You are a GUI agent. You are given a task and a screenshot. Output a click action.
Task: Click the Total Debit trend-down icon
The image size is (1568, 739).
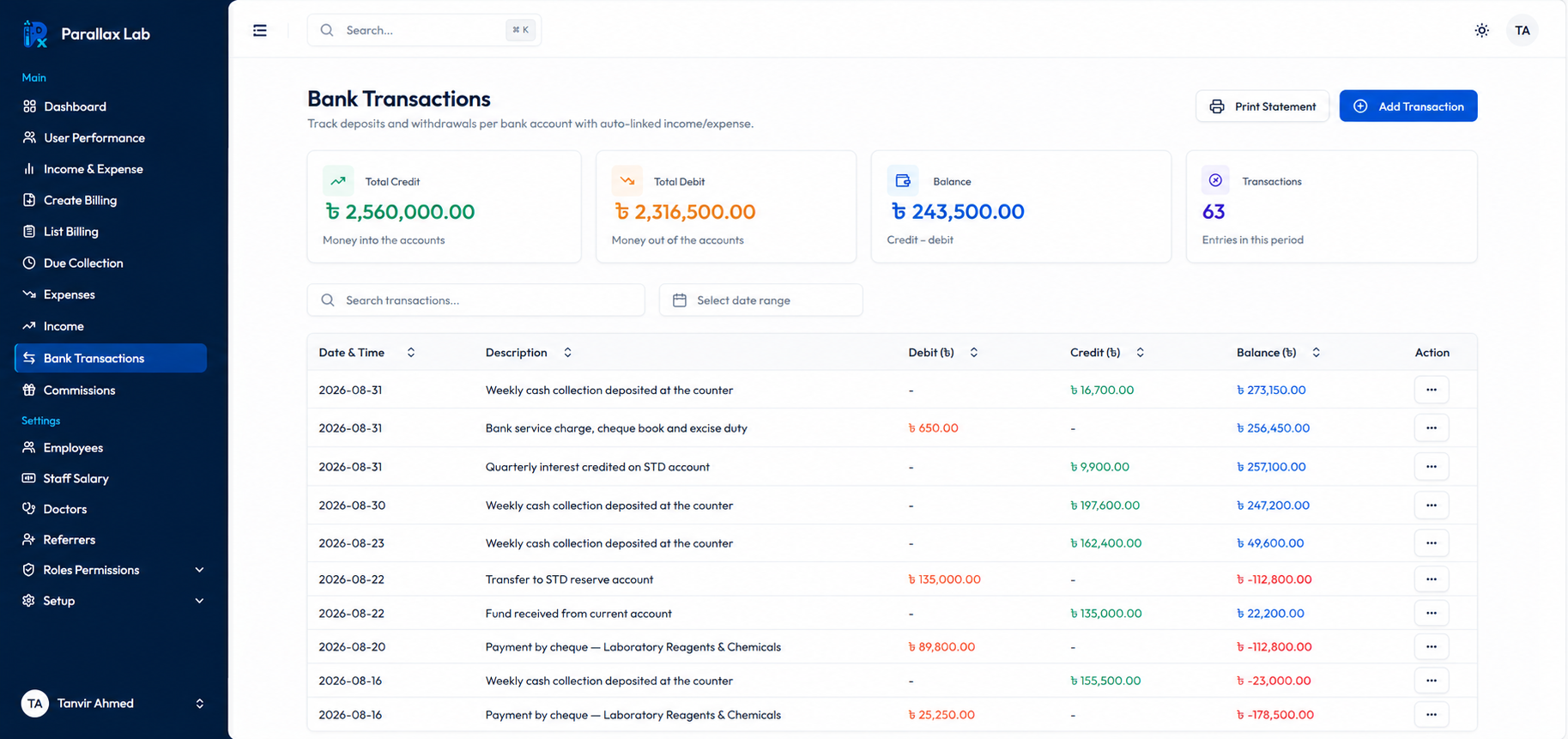(x=627, y=181)
